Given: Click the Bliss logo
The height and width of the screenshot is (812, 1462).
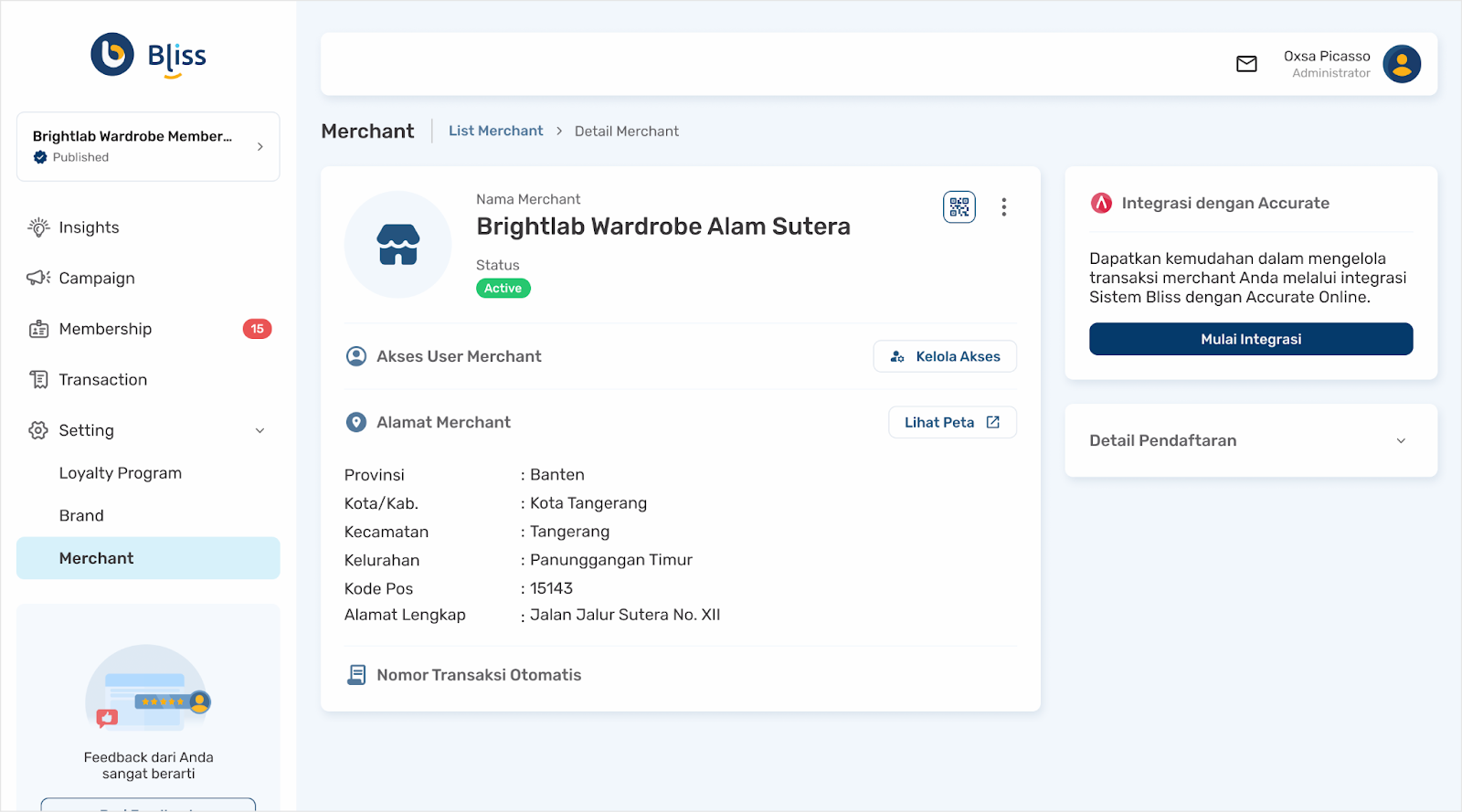Looking at the screenshot, I should [149, 56].
